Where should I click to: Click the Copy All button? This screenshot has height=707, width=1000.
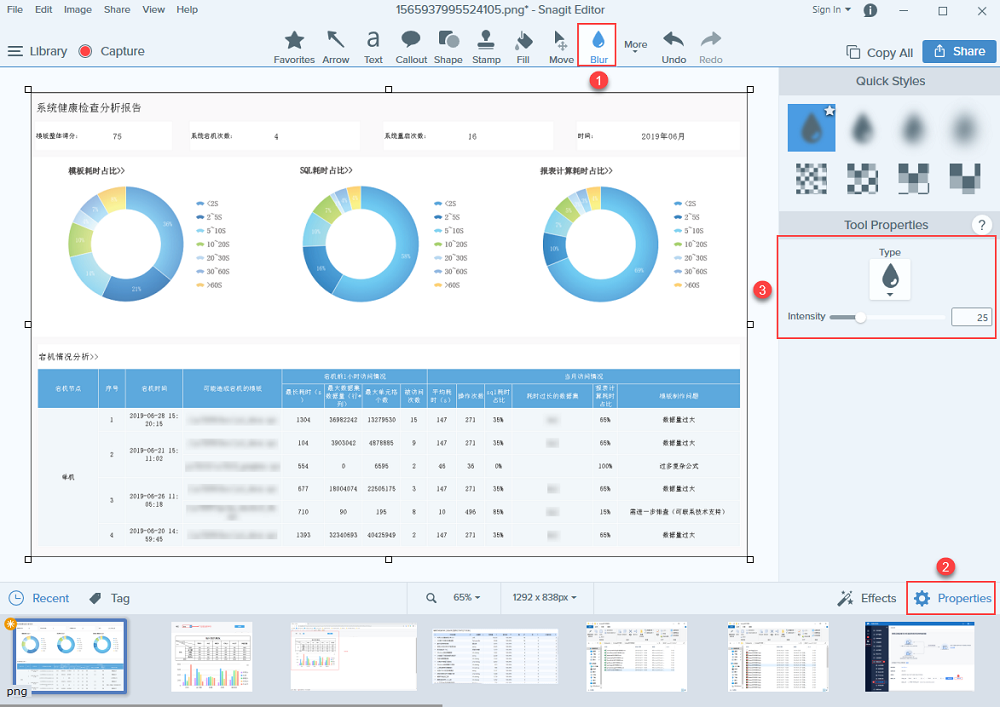coord(879,52)
